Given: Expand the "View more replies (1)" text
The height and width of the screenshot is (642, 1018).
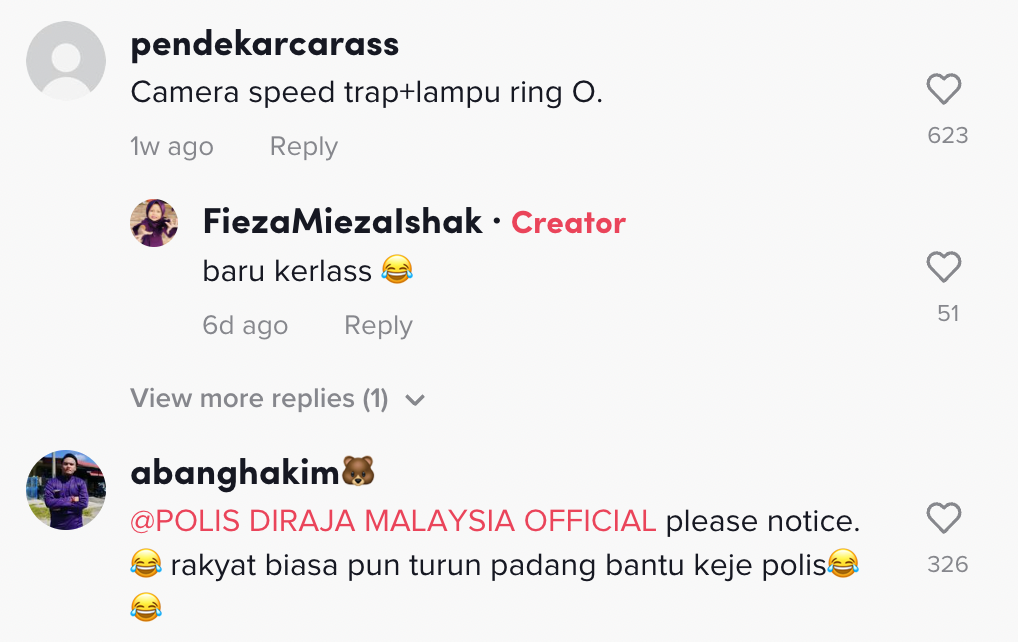Looking at the screenshot, I should pos(259,399).
